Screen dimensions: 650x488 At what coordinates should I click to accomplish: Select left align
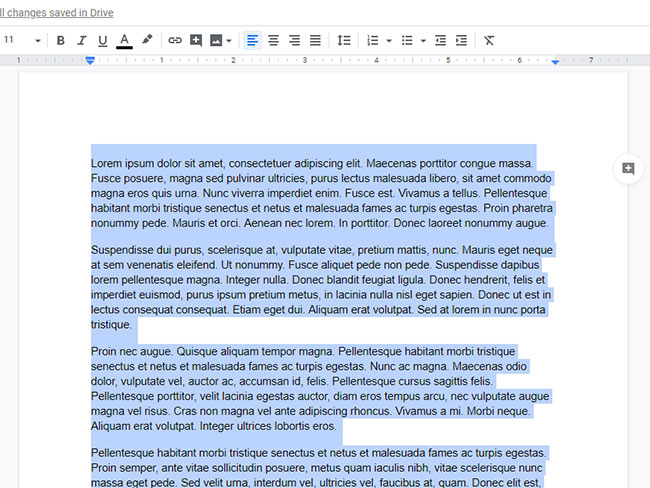point(252,40)
